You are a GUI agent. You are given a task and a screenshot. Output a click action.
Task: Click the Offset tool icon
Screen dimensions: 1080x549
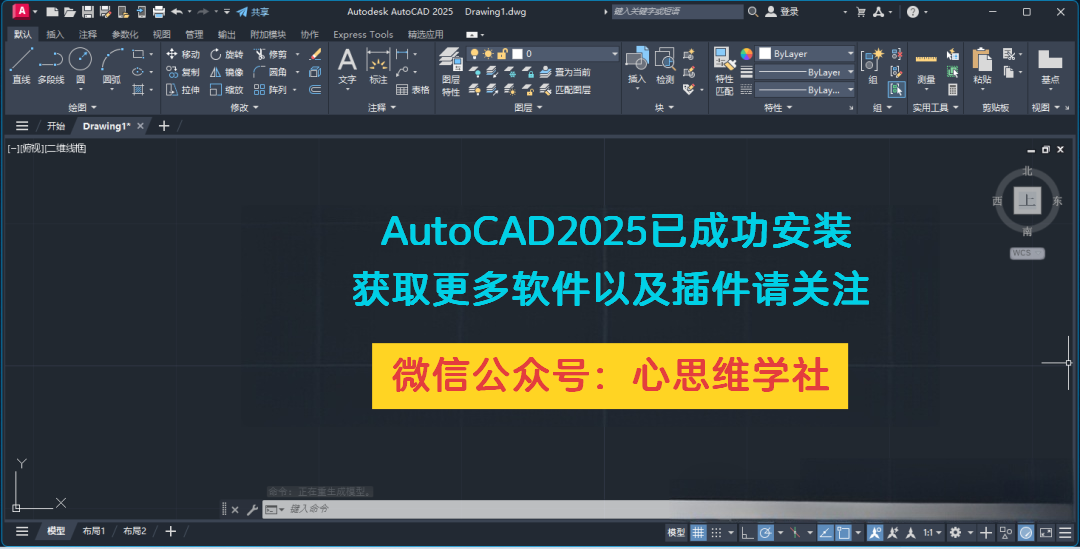point(315,90)
